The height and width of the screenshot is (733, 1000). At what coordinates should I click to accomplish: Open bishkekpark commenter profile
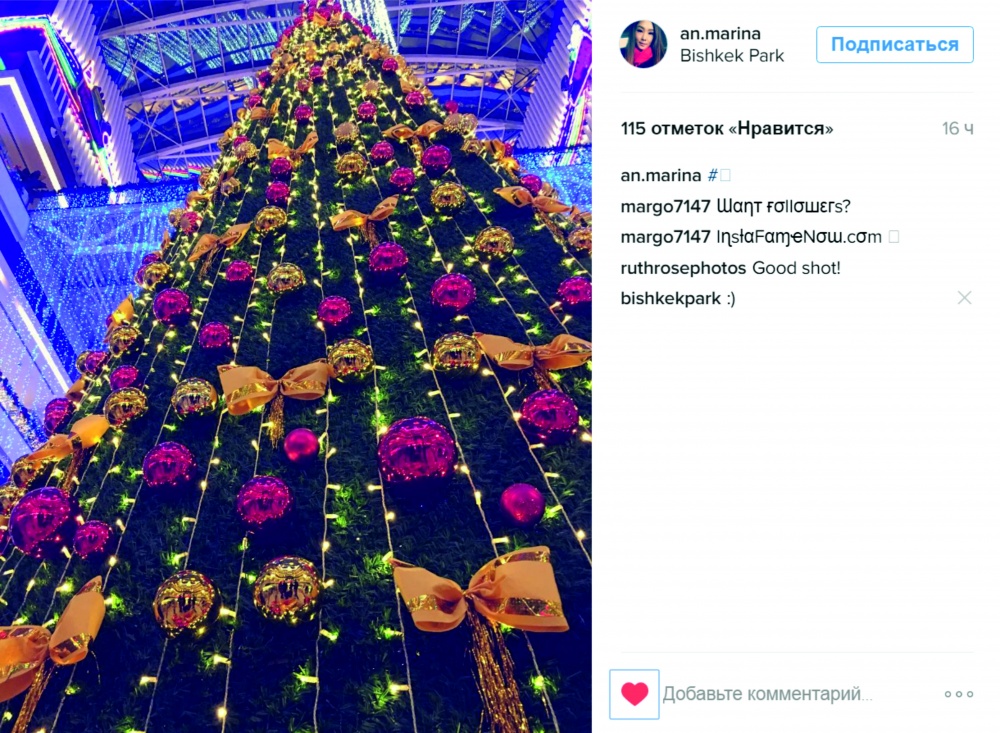pos(670,299)
